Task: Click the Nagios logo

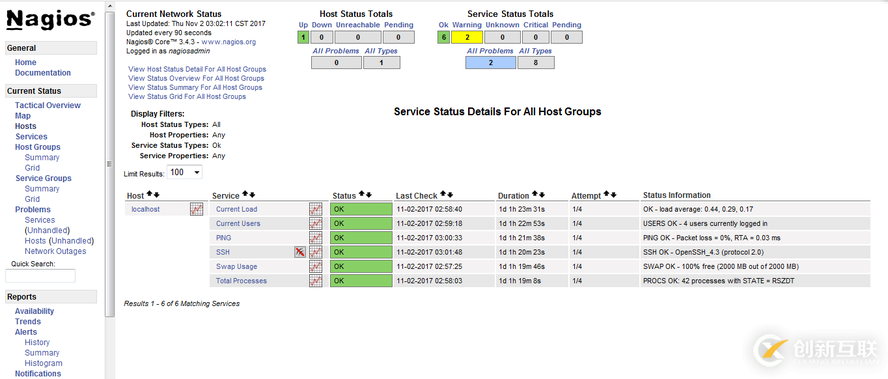Action: click(50, 20)
